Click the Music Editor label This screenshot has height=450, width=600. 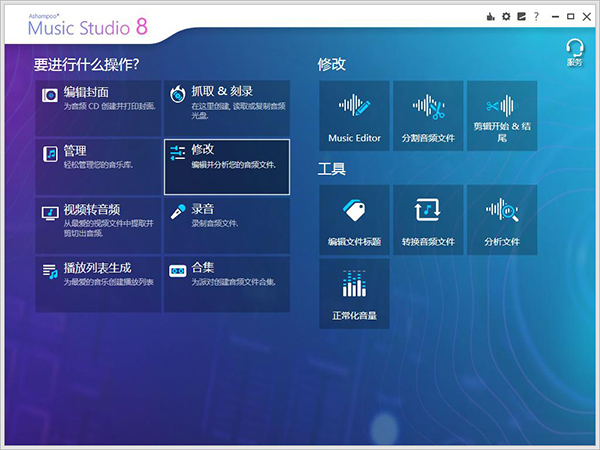click(354, 138)
